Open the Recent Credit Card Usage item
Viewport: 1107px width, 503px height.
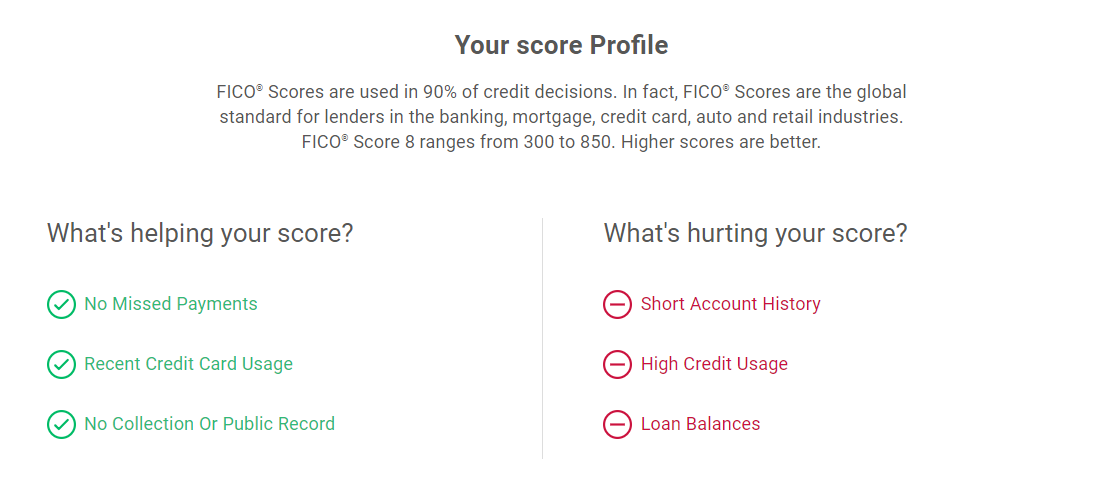(x=189, y=364)
